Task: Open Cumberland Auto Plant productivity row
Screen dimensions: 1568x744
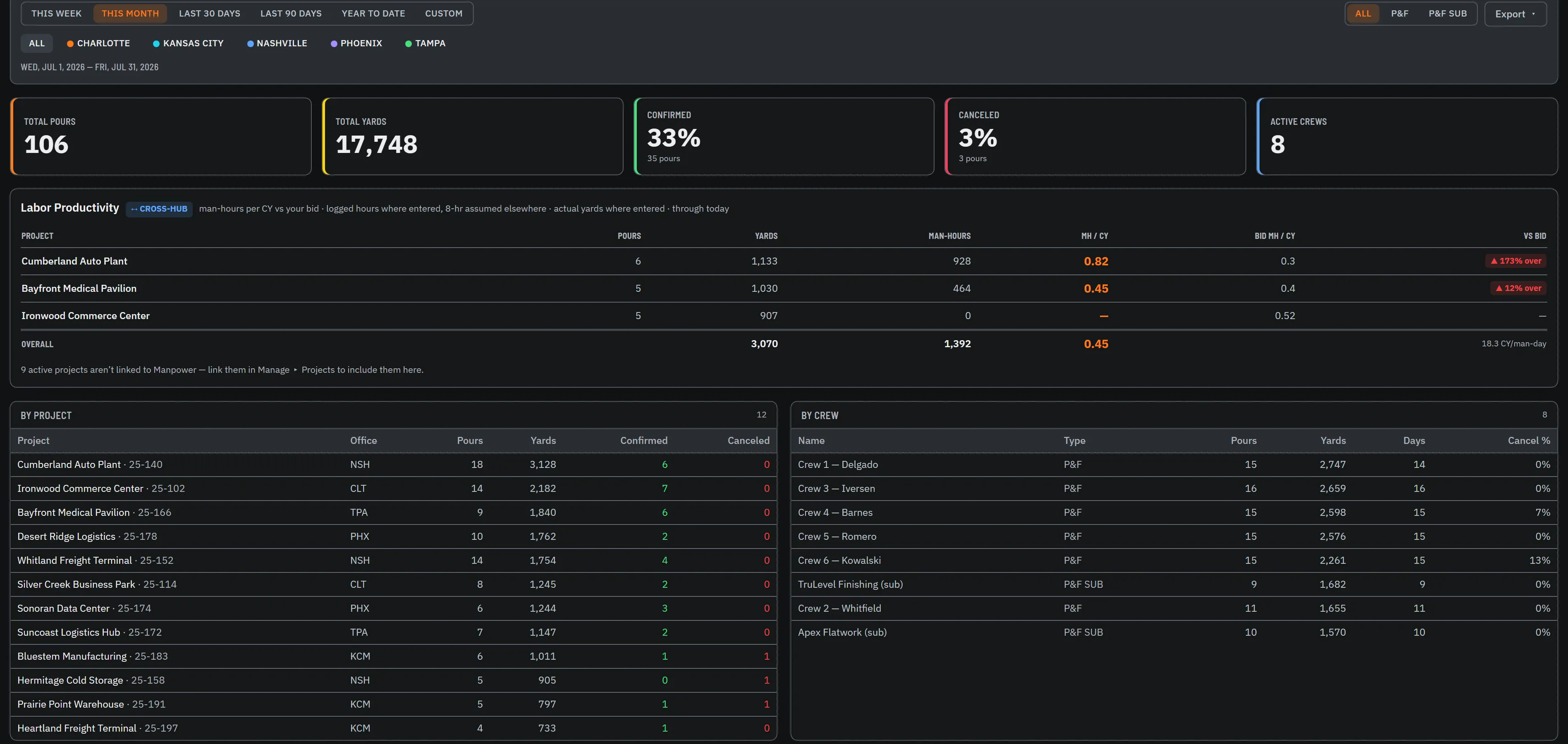Action: [784, 261]
